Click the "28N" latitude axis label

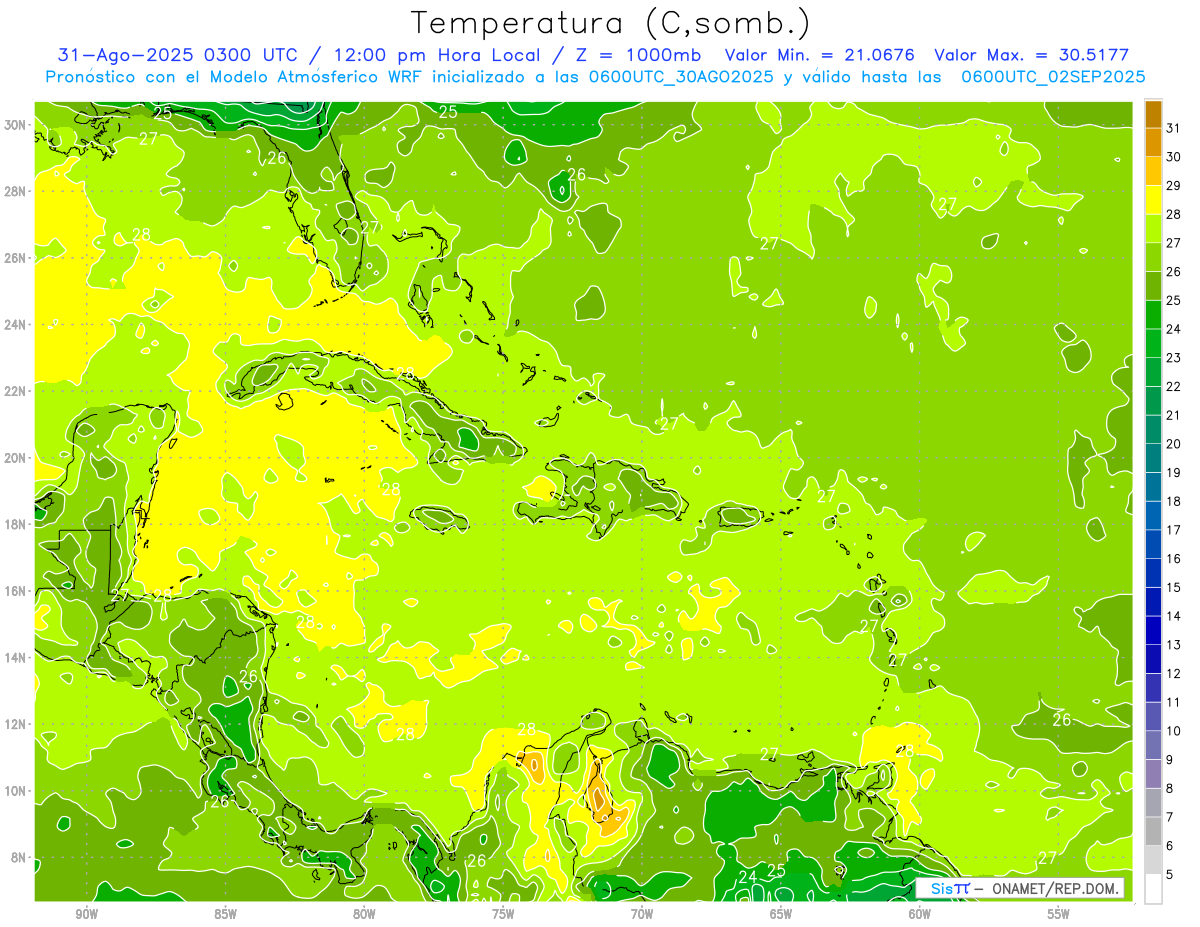tap(17, 191)
